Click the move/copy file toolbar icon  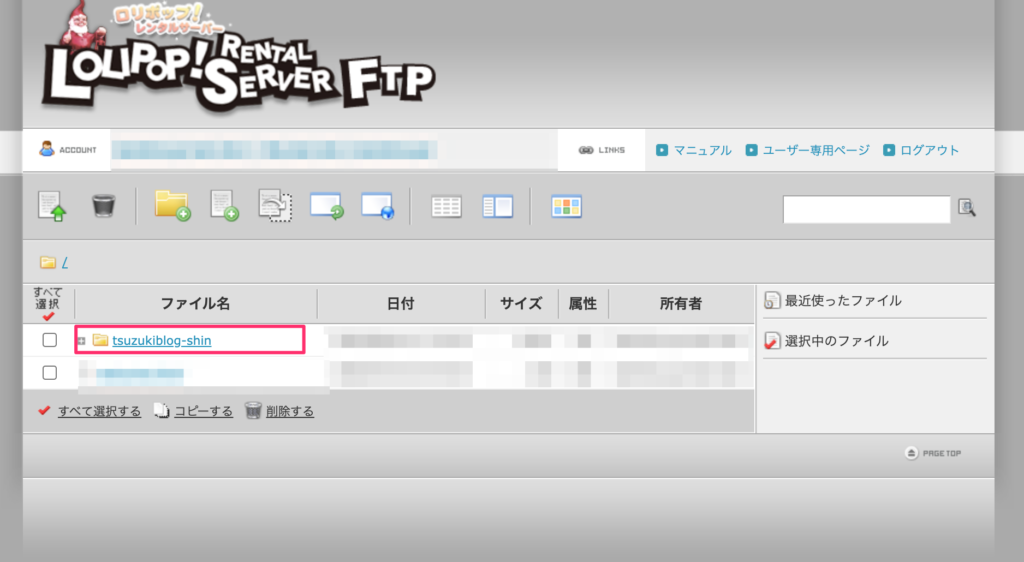pos(275,206)
